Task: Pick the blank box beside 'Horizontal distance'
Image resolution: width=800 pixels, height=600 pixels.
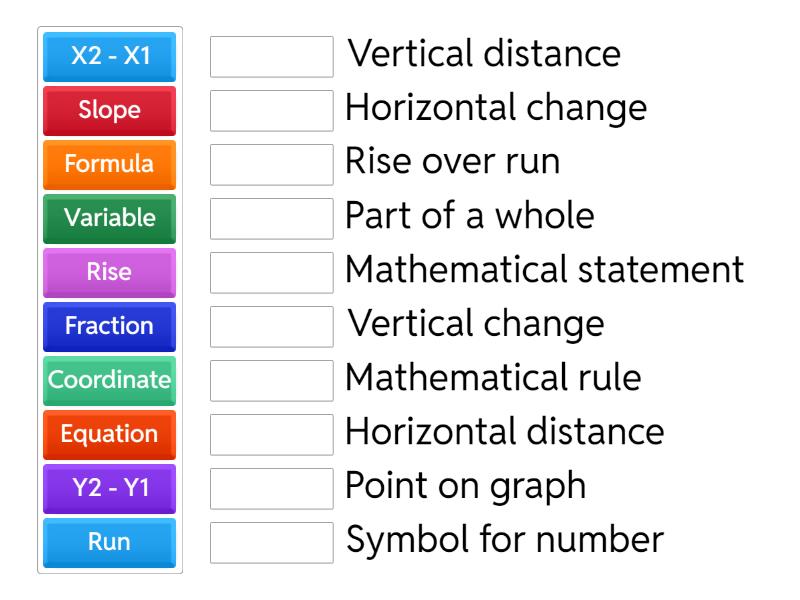Action: click(x=272, y=435)
